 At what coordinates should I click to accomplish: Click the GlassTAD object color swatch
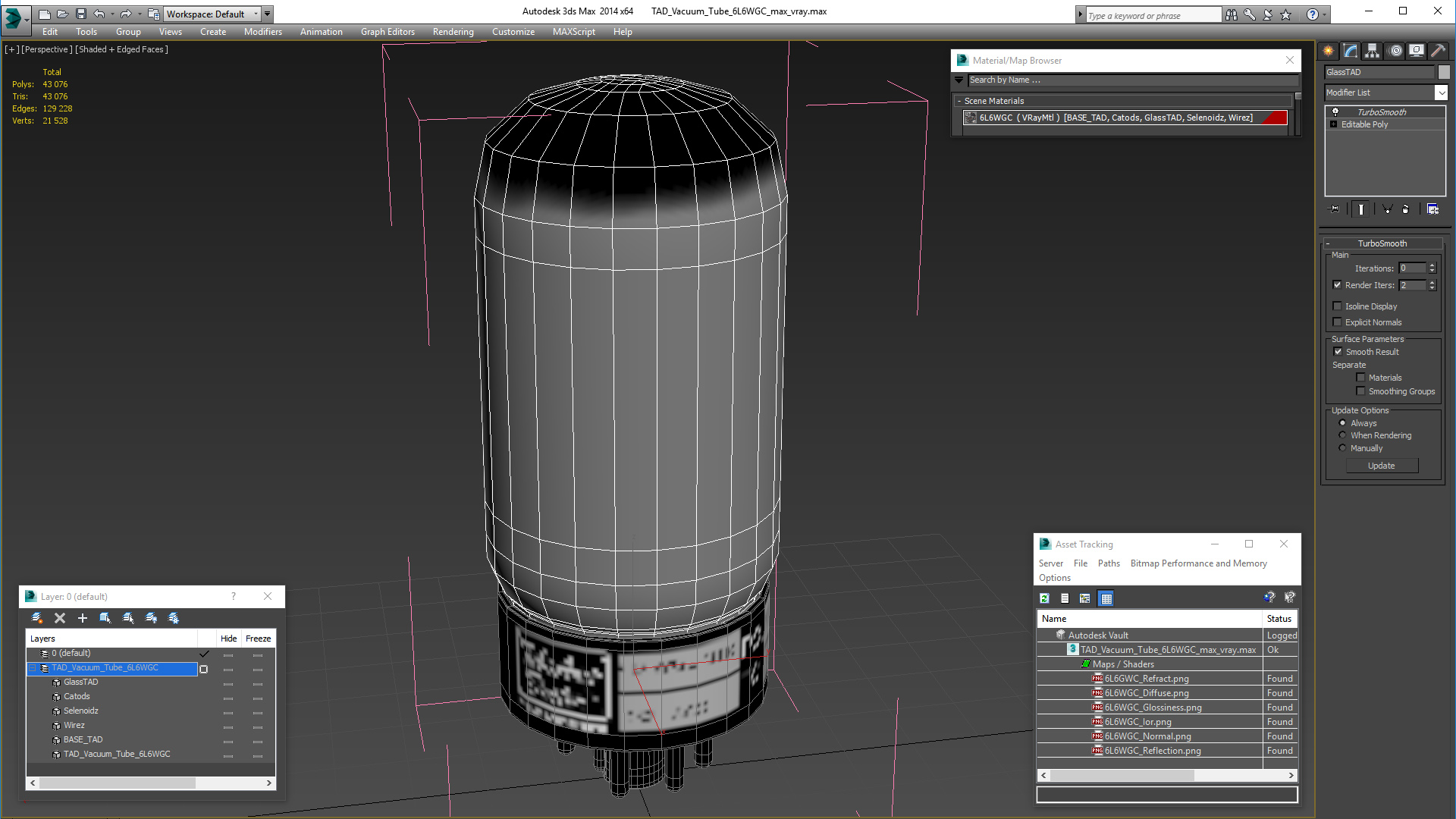(1444, 72)
